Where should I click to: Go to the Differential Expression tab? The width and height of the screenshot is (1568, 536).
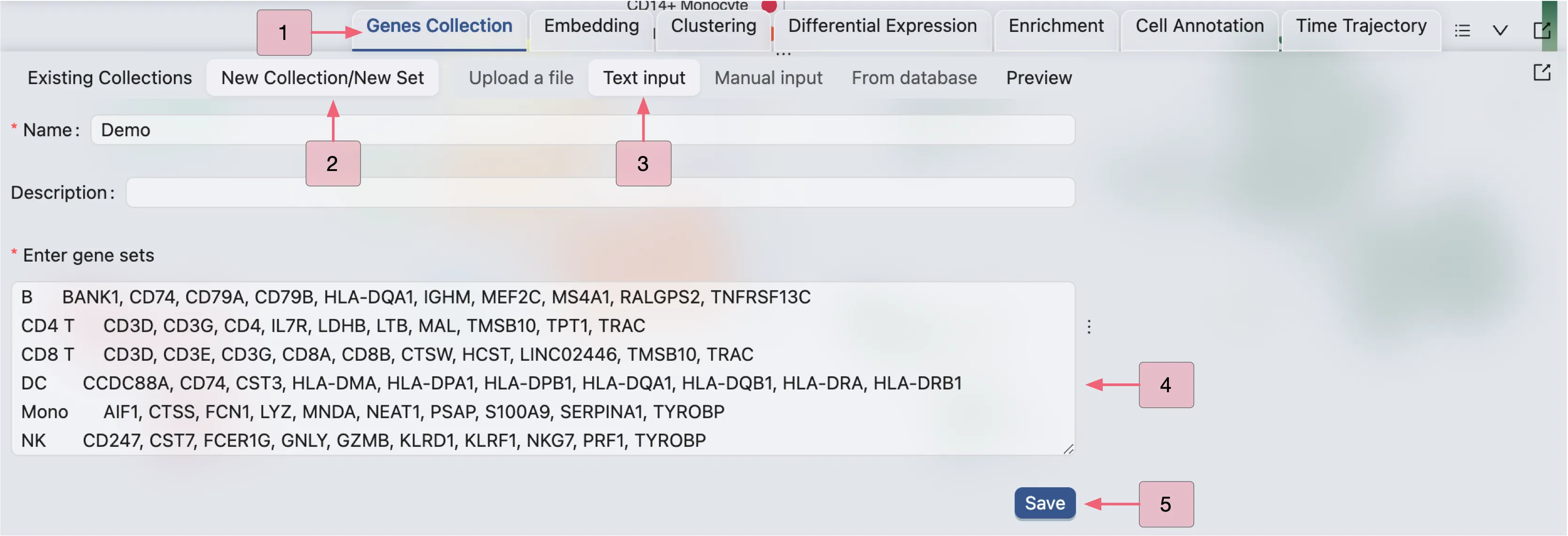[x=882, y=26]
